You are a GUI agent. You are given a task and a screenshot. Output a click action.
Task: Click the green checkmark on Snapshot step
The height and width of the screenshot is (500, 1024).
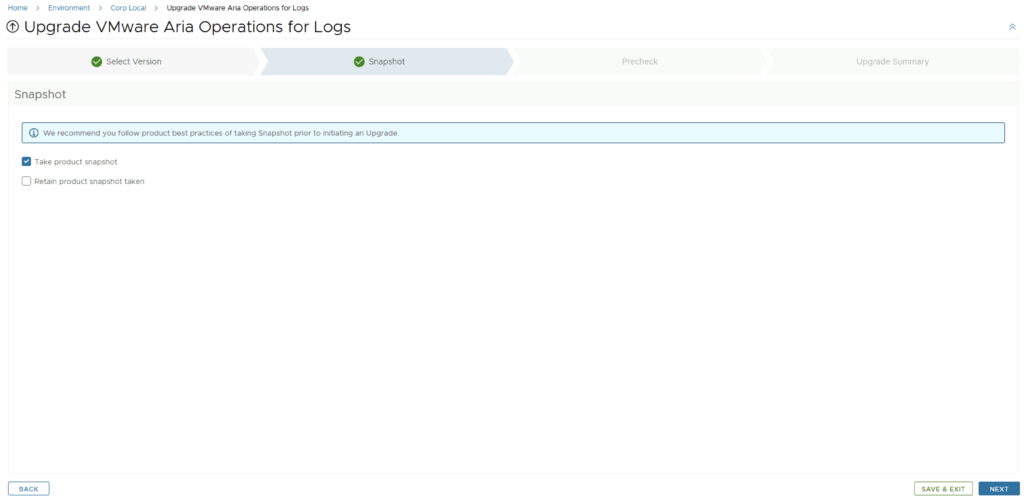pos(359,62)
